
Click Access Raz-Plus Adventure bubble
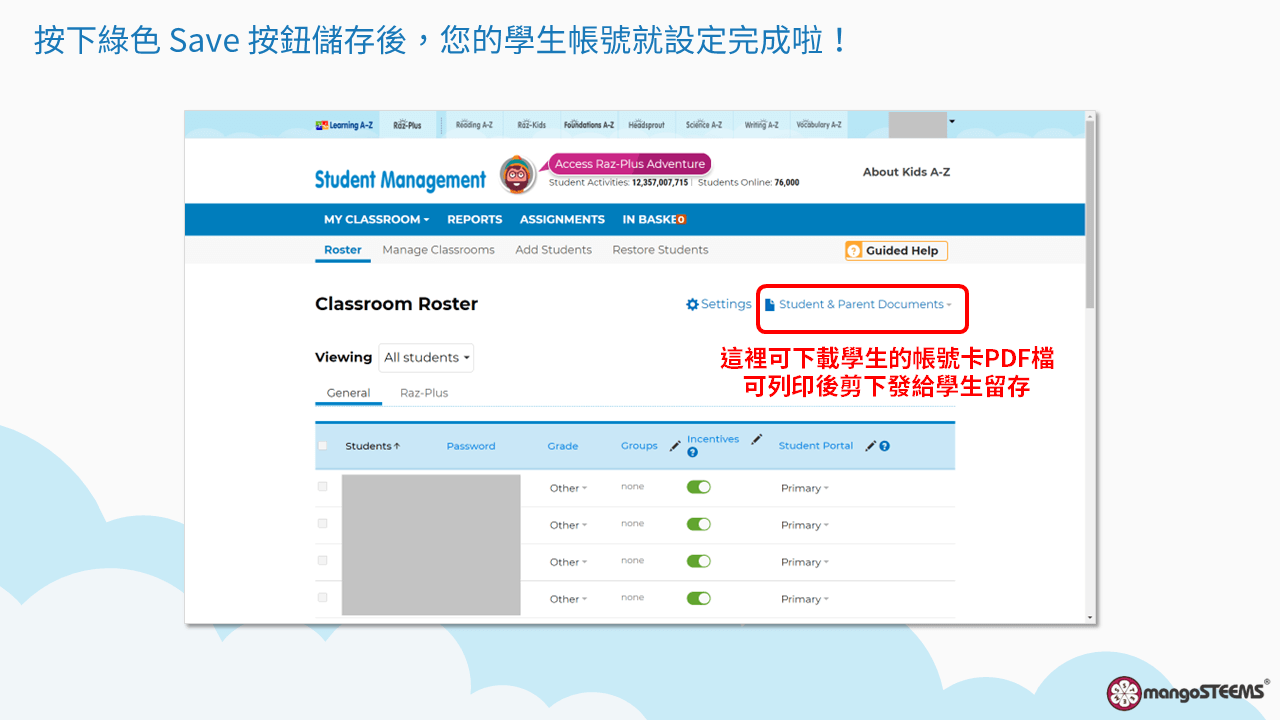click(630, 164)
